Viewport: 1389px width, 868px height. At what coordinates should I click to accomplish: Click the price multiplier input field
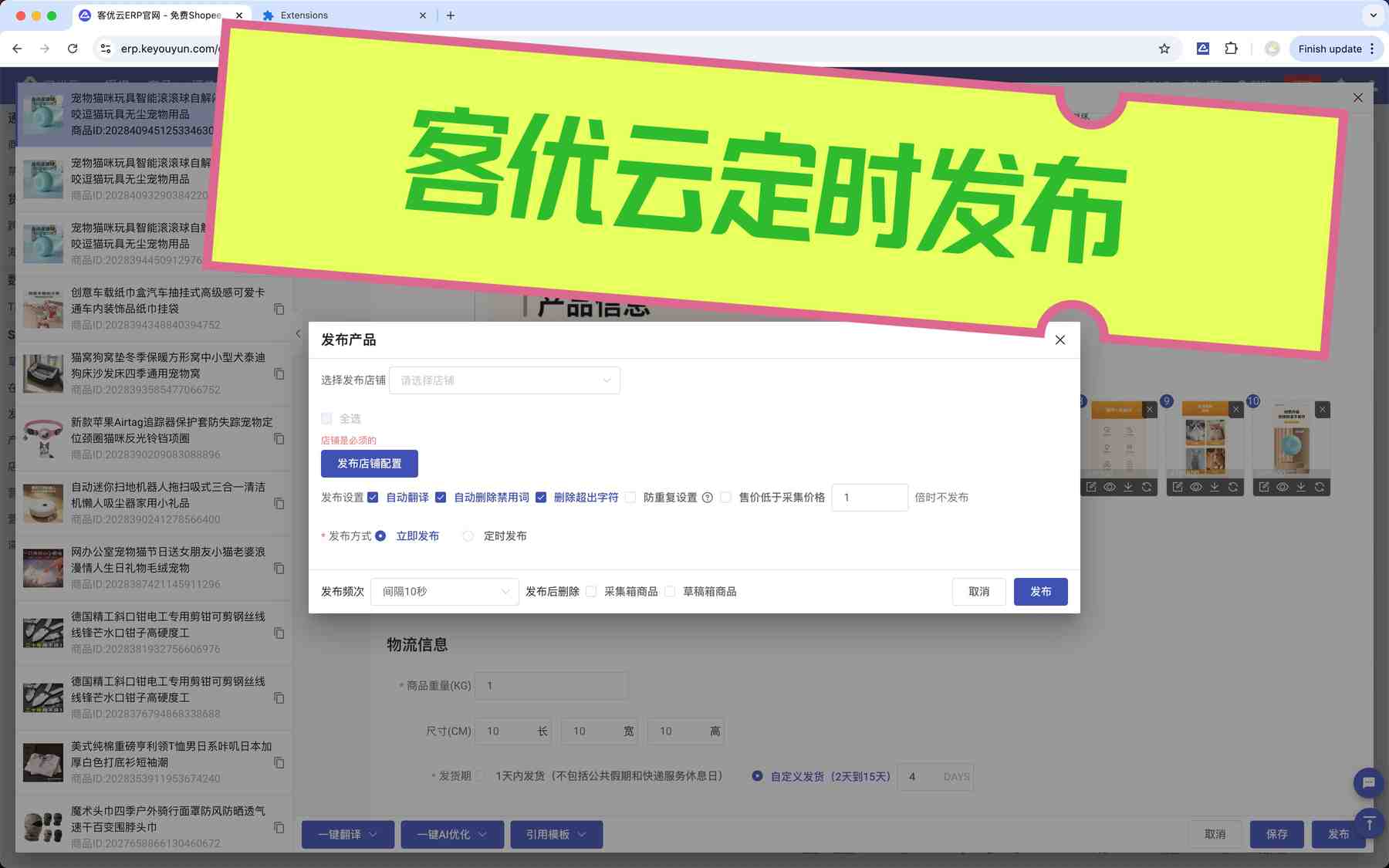[x=869, y=498]
